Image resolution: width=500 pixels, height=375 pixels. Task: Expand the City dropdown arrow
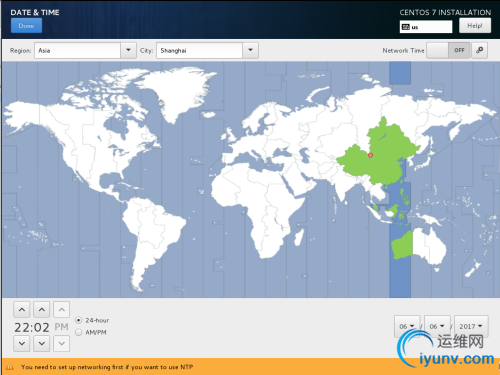250,50
